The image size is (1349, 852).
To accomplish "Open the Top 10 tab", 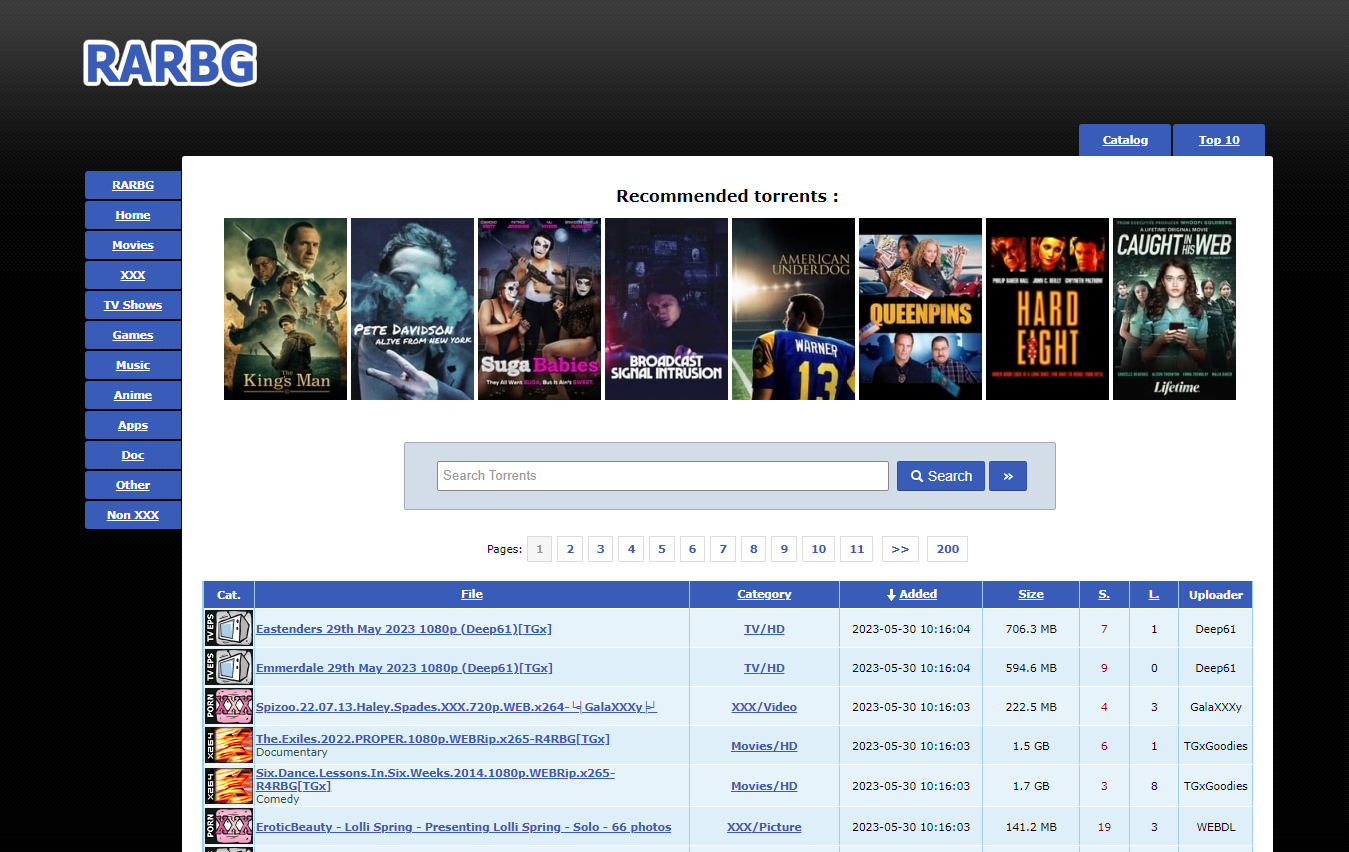I will 1219,140.
